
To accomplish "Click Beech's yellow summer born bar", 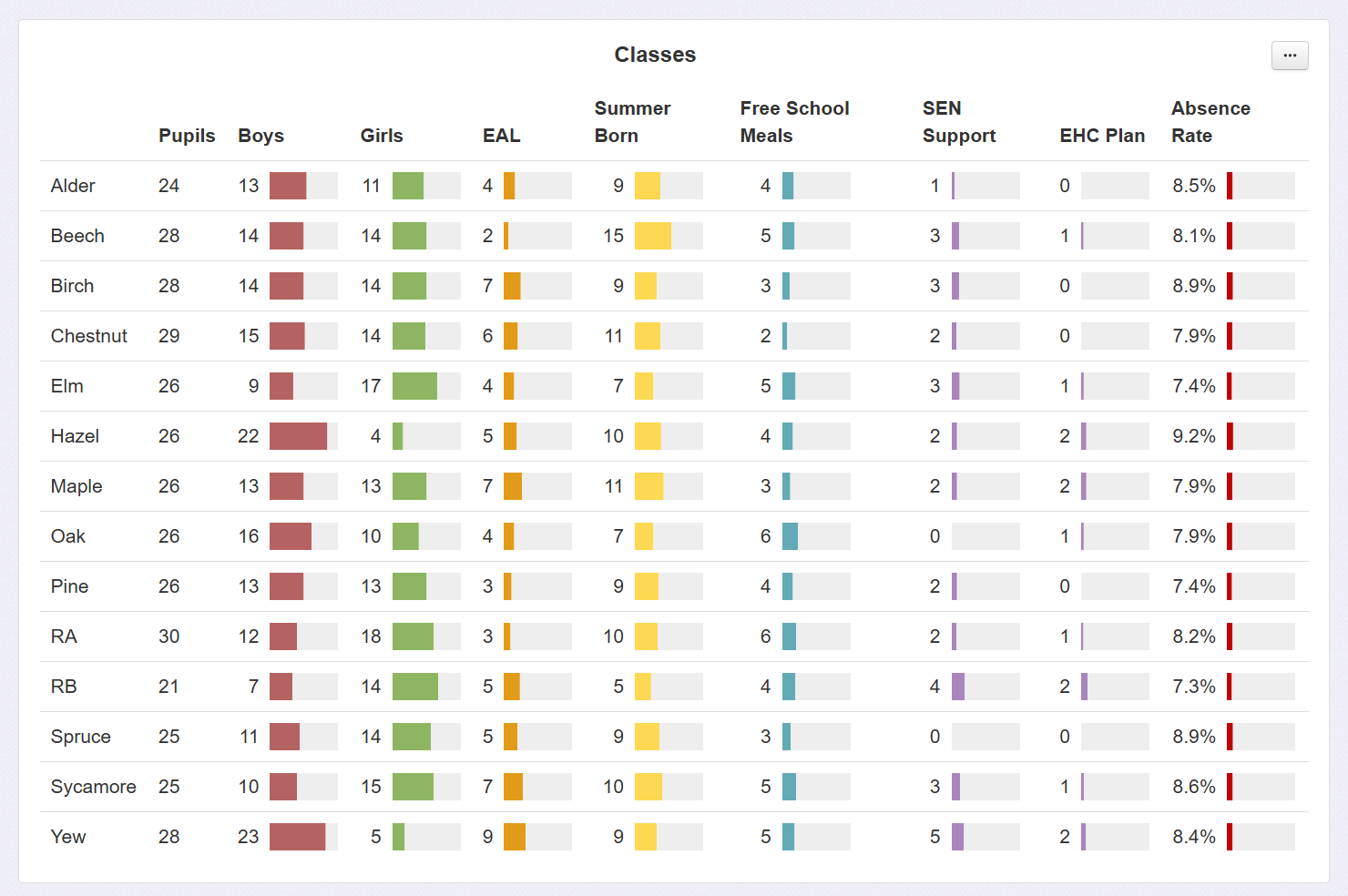I will pyautogui.click(x=652, y=236).
